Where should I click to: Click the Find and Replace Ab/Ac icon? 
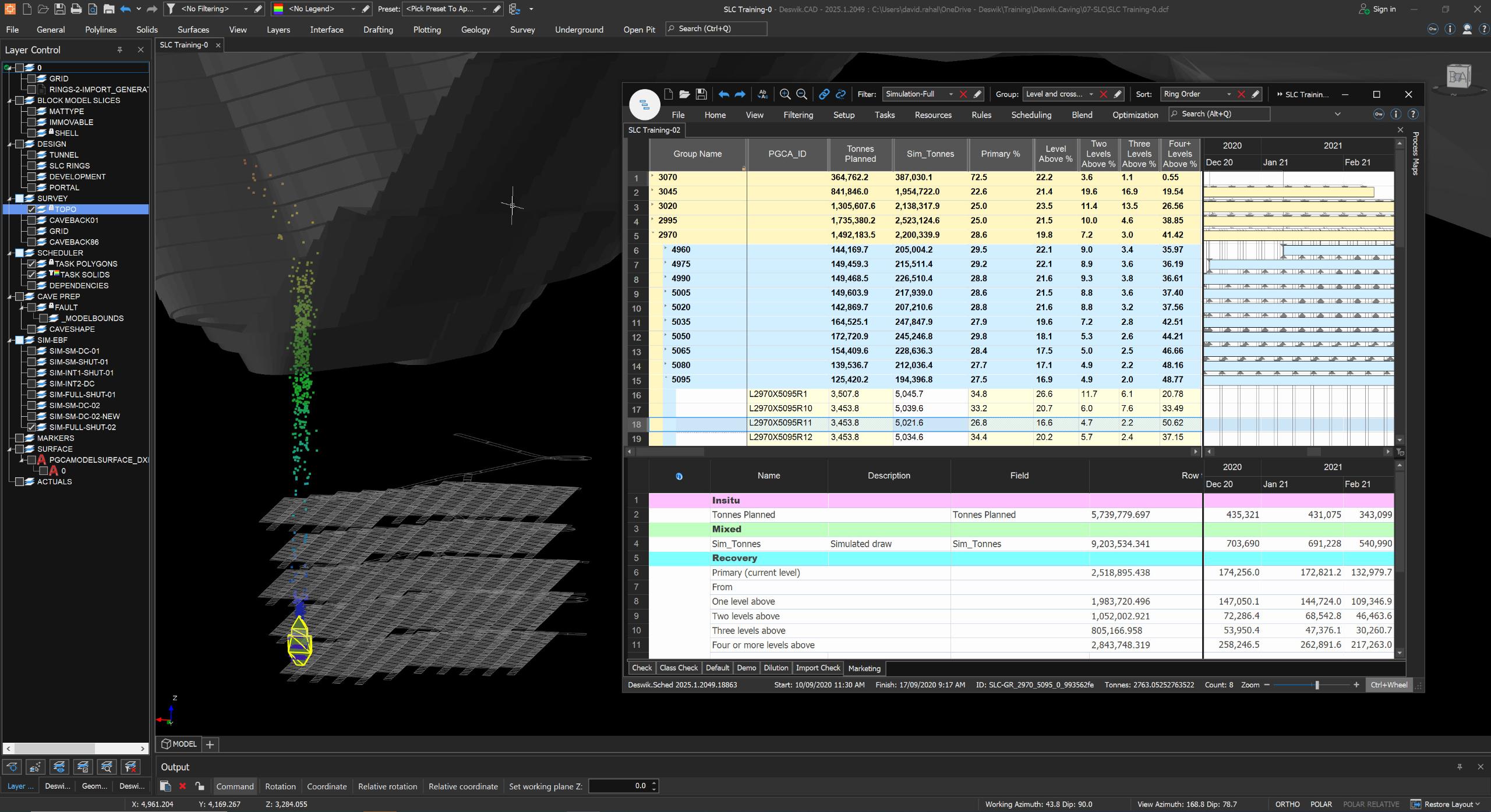pyautogui.click(x=762, y=94)
